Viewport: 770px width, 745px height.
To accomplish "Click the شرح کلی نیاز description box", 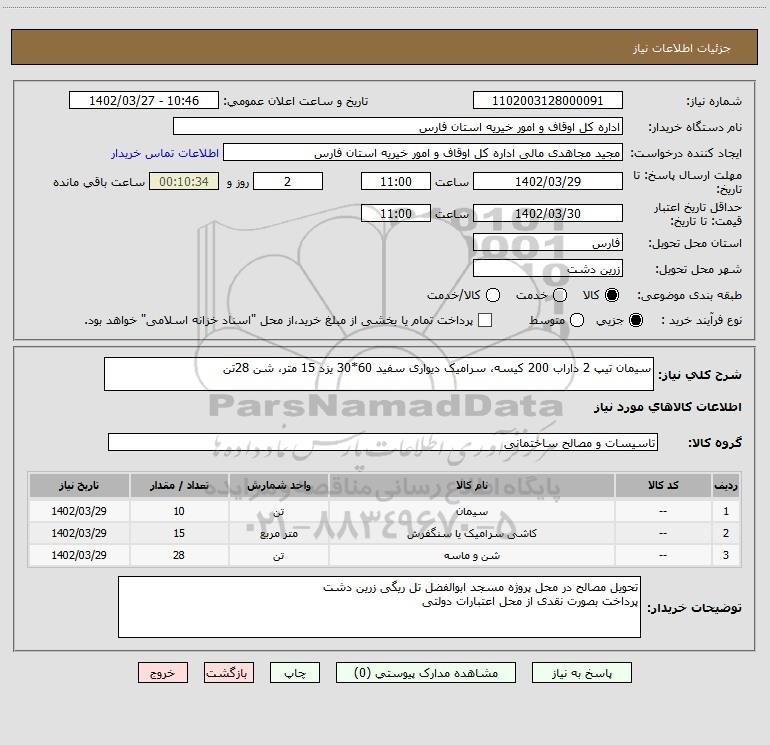I will (x=379, y=374).
